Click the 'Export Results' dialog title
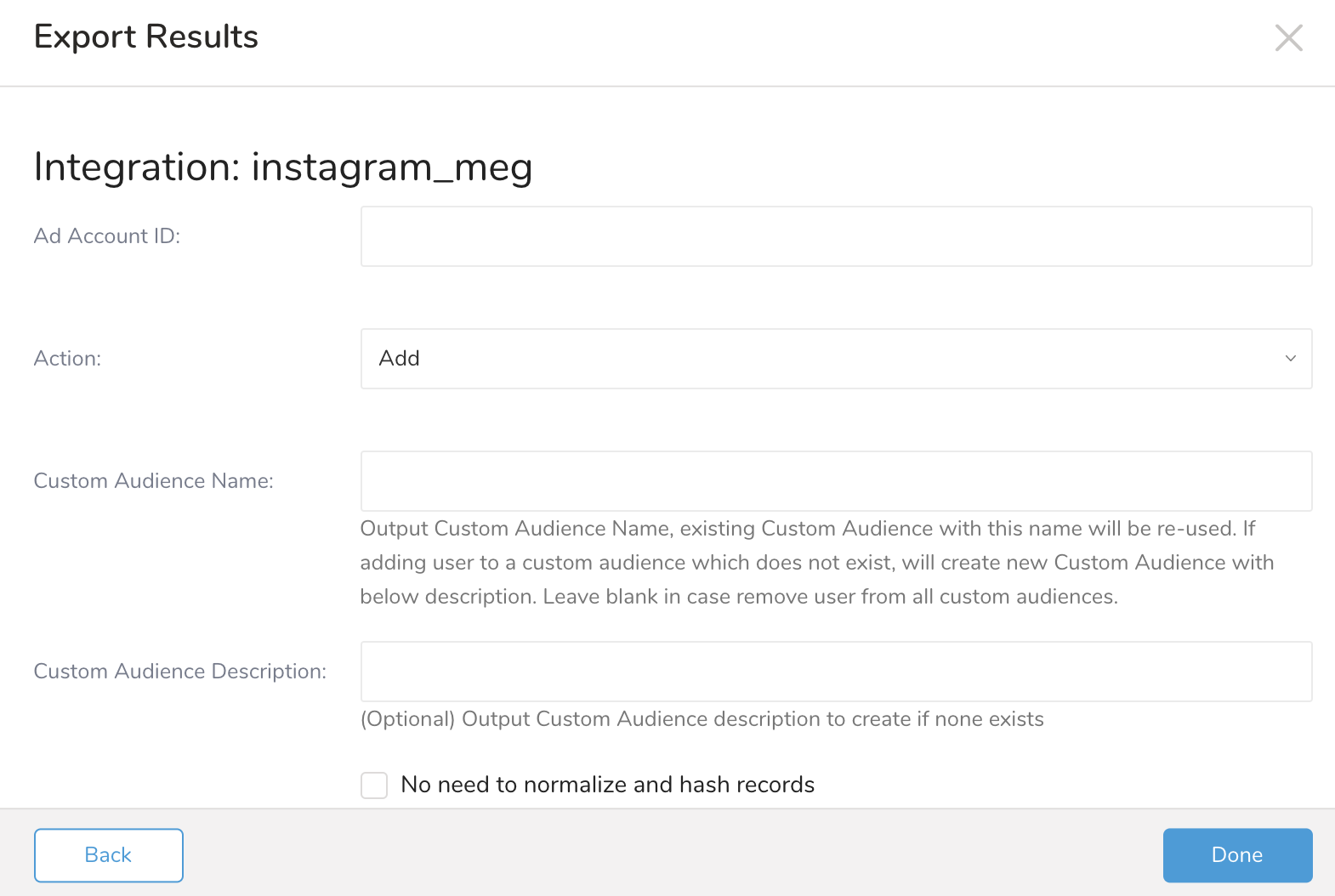This screenshot has height=896, width=1335. point(146,37)
